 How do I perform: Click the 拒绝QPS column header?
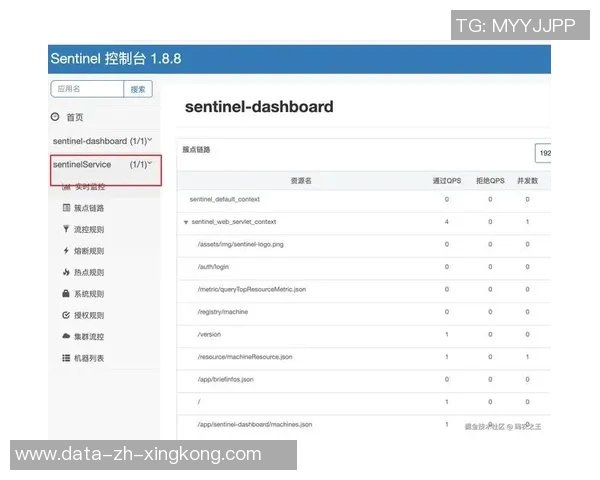click(490, 181)
